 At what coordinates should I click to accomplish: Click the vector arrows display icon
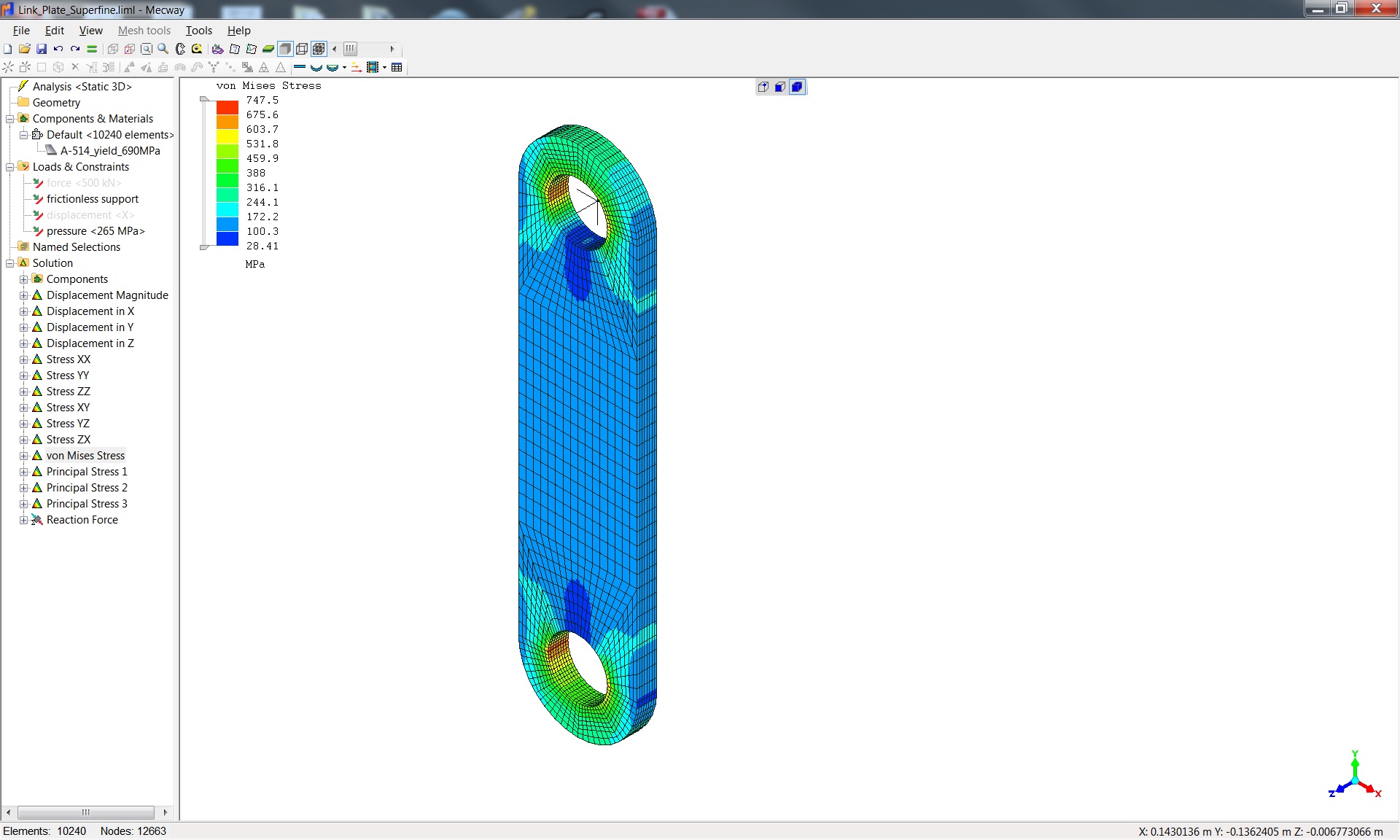[x=357, y=68]
